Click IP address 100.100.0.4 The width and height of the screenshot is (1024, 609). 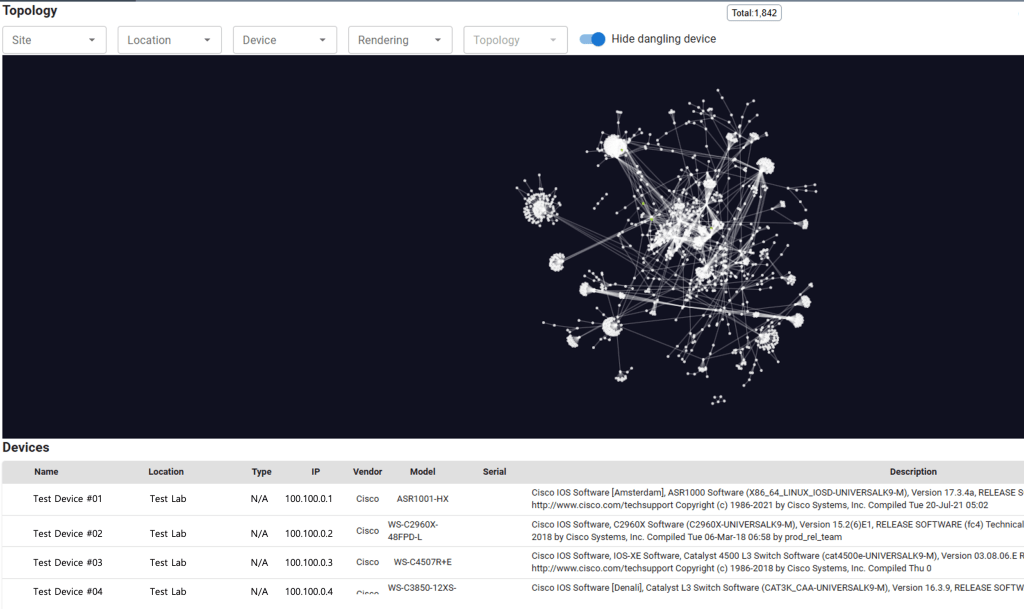pos(308,592)
